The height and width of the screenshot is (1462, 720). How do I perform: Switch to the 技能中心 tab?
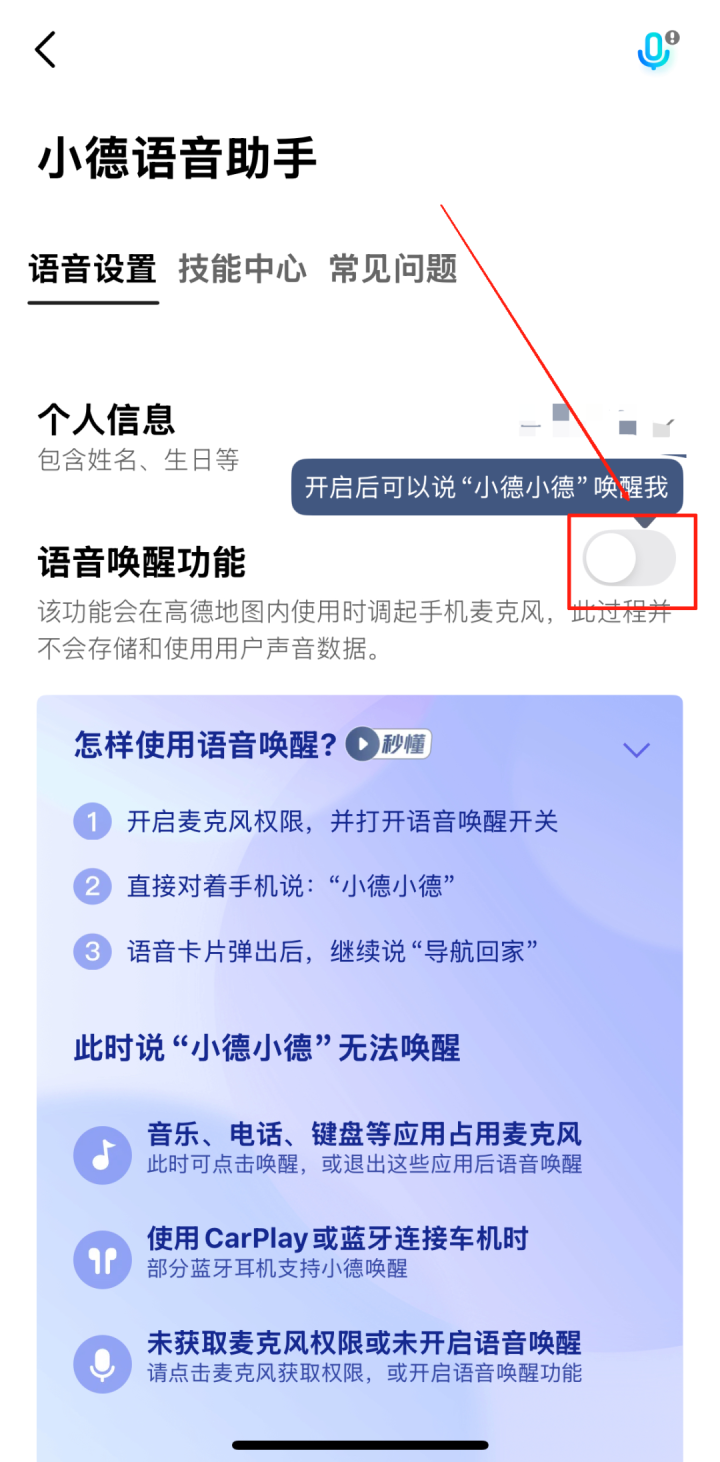[243, 268]
